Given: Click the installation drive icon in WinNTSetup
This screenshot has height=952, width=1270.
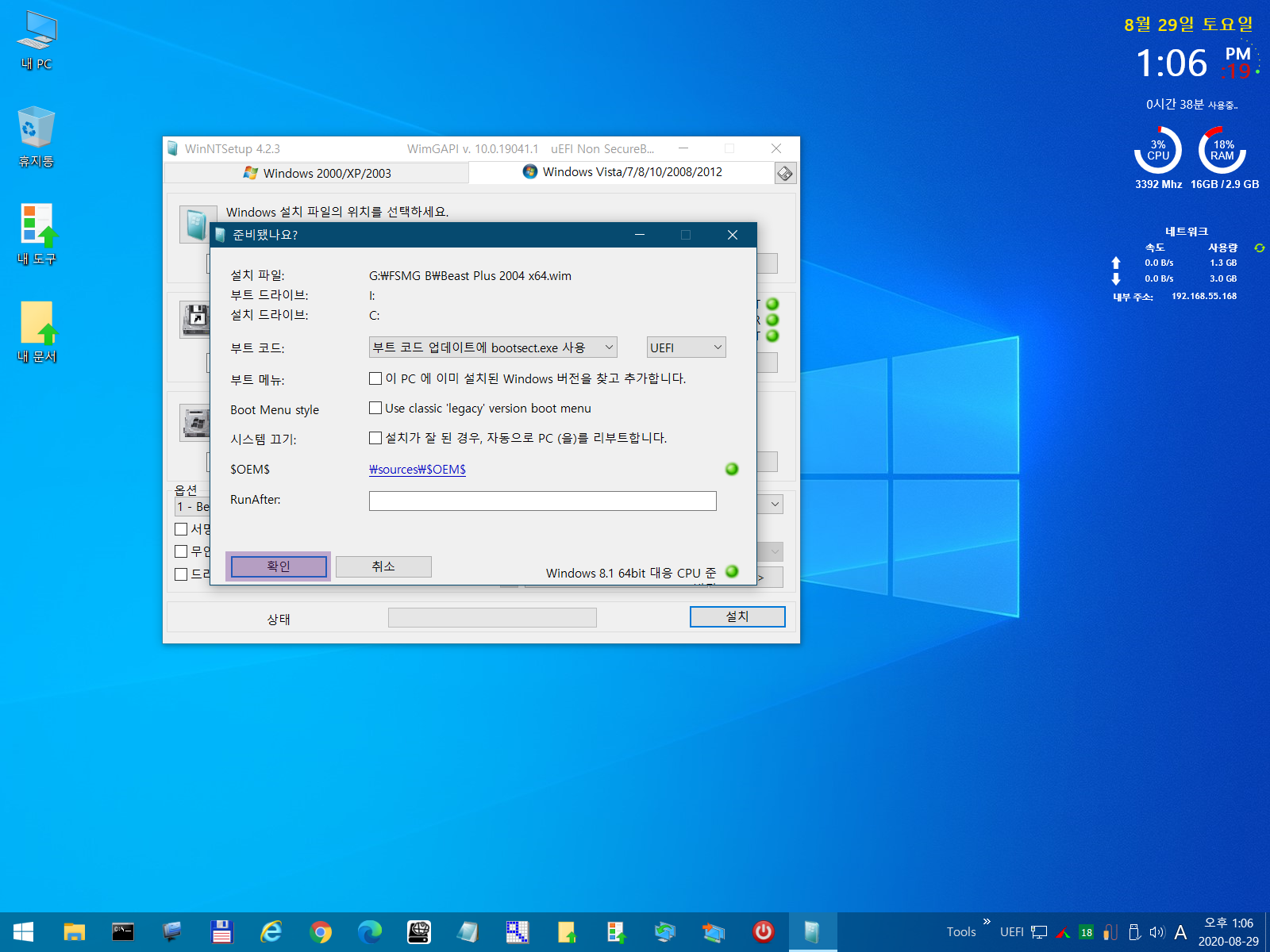Looking at the screenshot, I should (x=195, y=423).
